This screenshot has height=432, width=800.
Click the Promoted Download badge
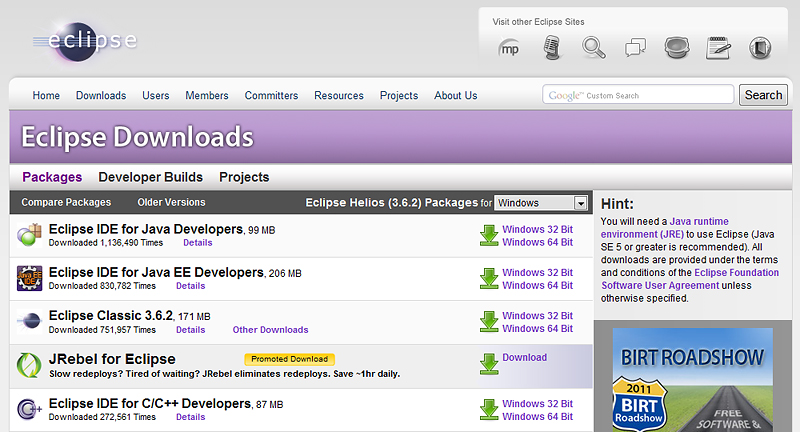point(290,359)
